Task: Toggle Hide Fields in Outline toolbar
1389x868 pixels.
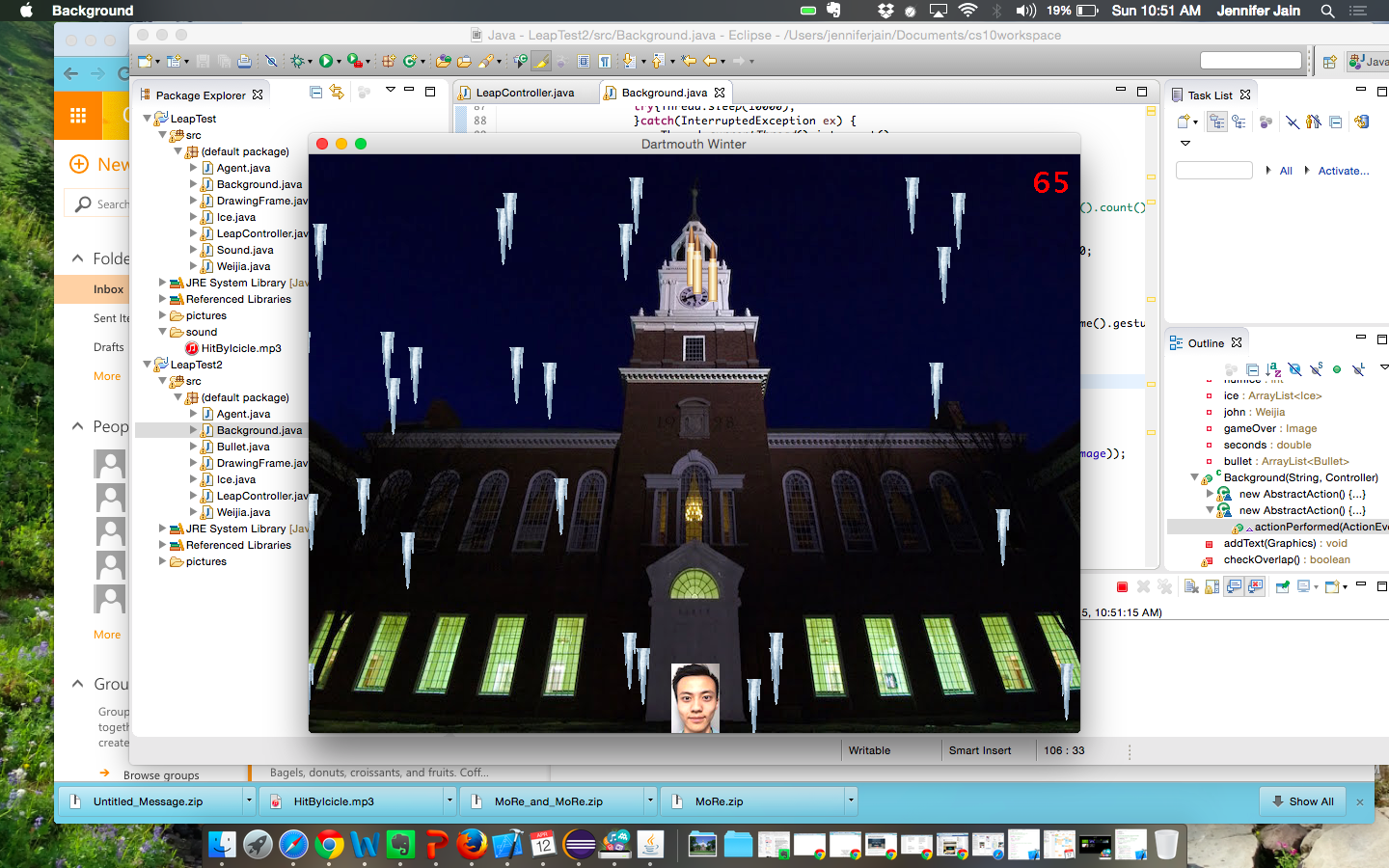Action: point(1294,369)
